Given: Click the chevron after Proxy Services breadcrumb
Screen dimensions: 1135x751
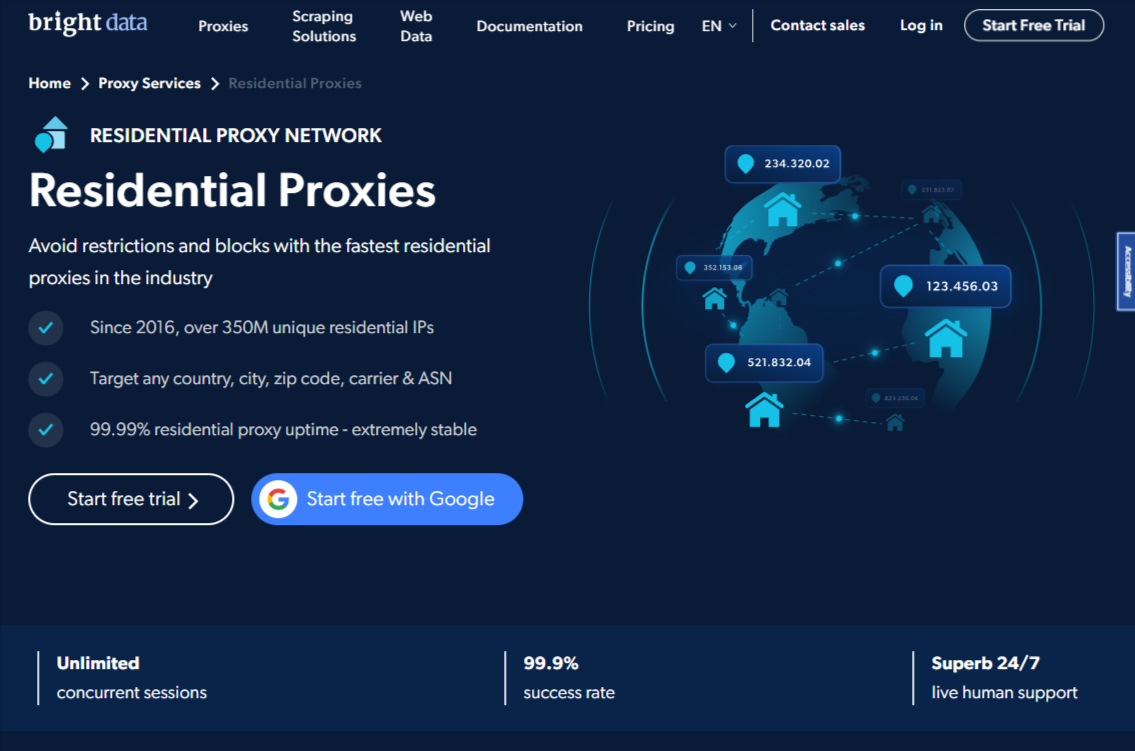Looking at the screenshot, I should [215, 84].
